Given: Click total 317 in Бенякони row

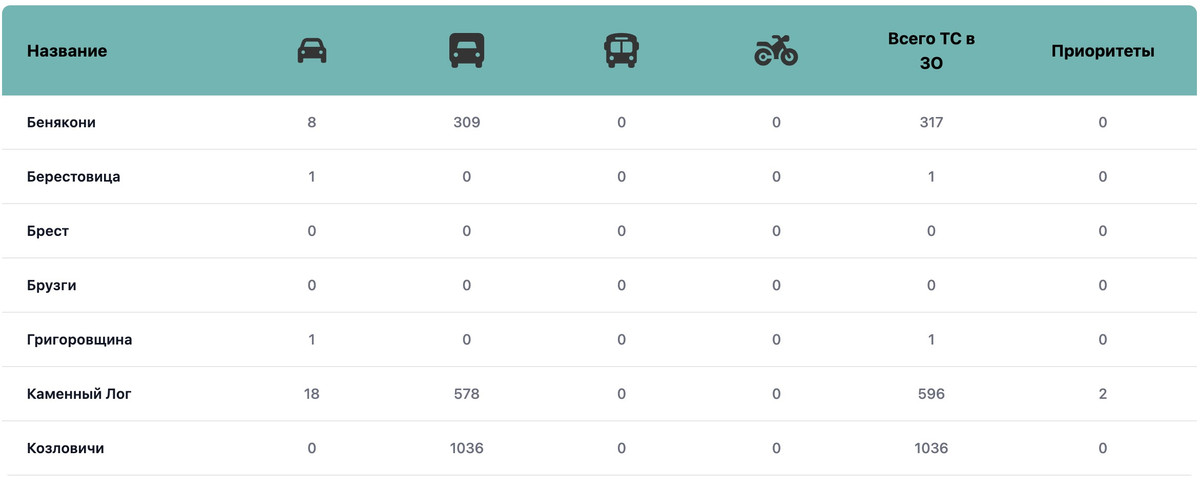Looking at the screenshot, I should coord(931,123).
